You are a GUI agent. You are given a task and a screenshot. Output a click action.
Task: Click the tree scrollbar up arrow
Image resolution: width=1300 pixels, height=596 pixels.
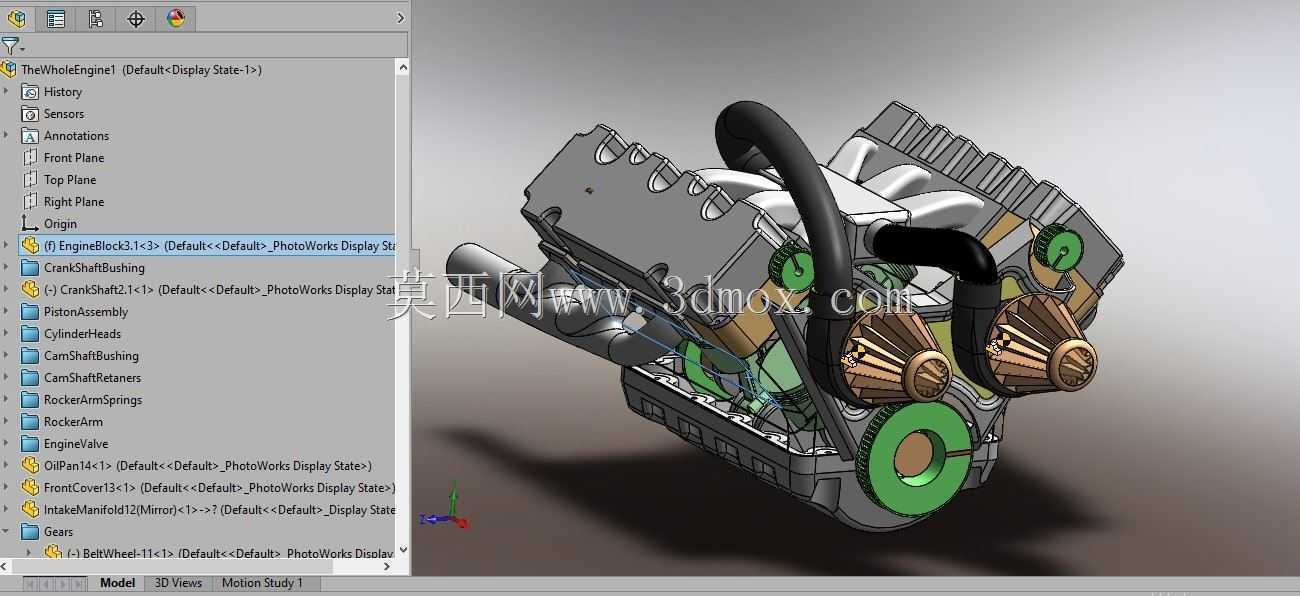(x=403, y=68)
